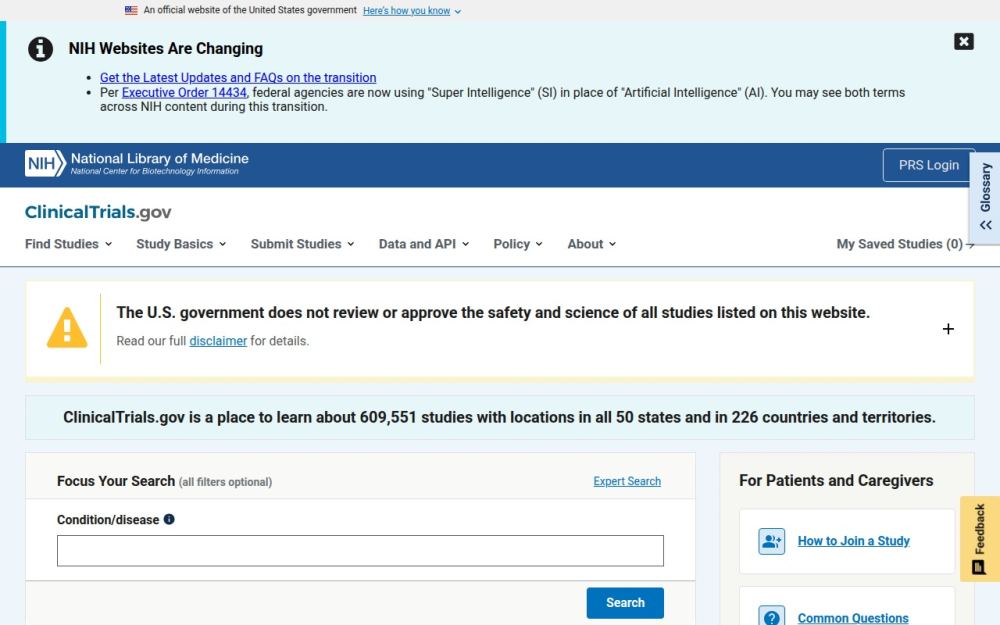The image size is (1000, 625).
Task: Open the Data and API menu
Action: point(423,244)
